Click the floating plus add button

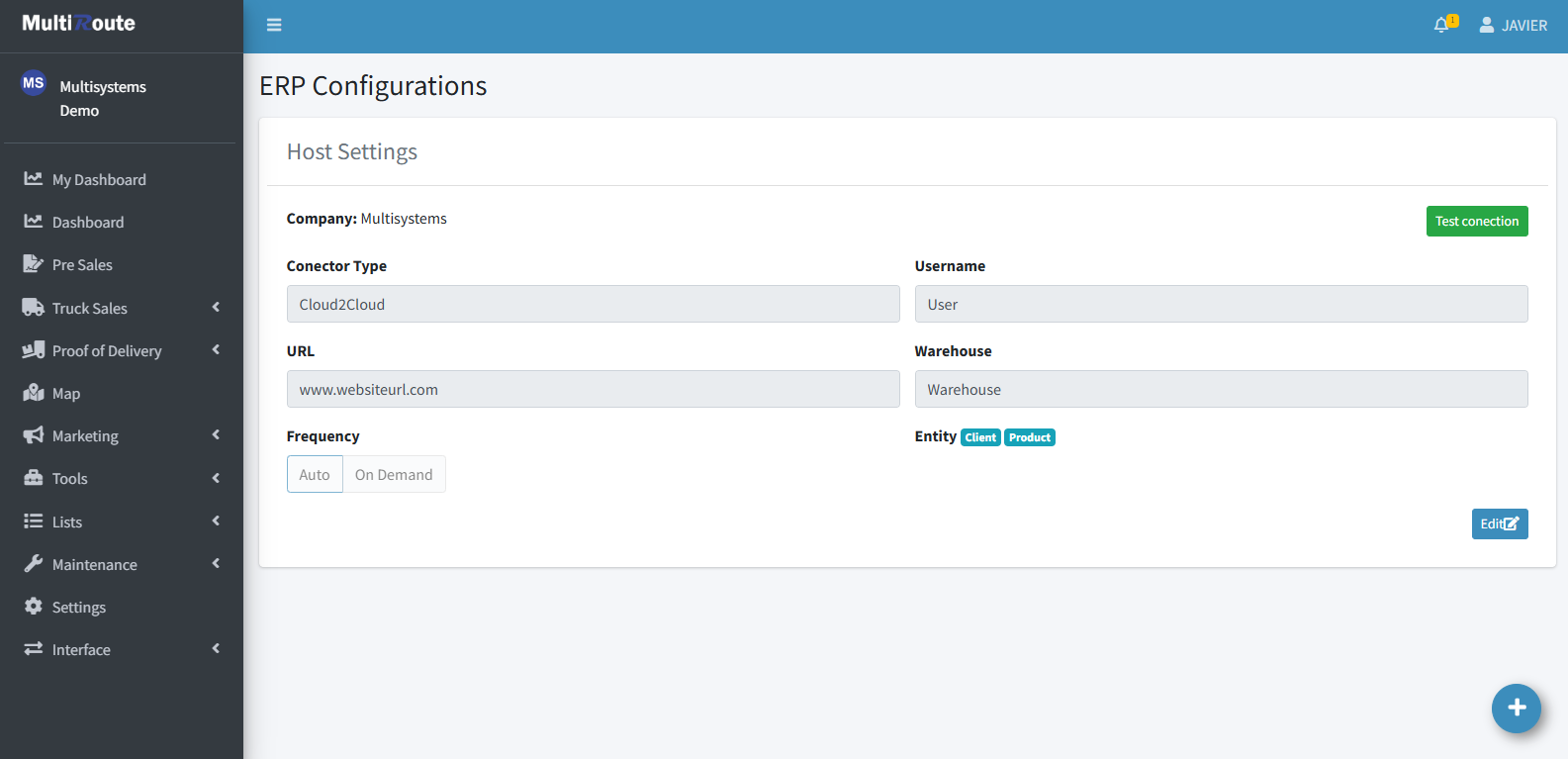pos(1516,709)
